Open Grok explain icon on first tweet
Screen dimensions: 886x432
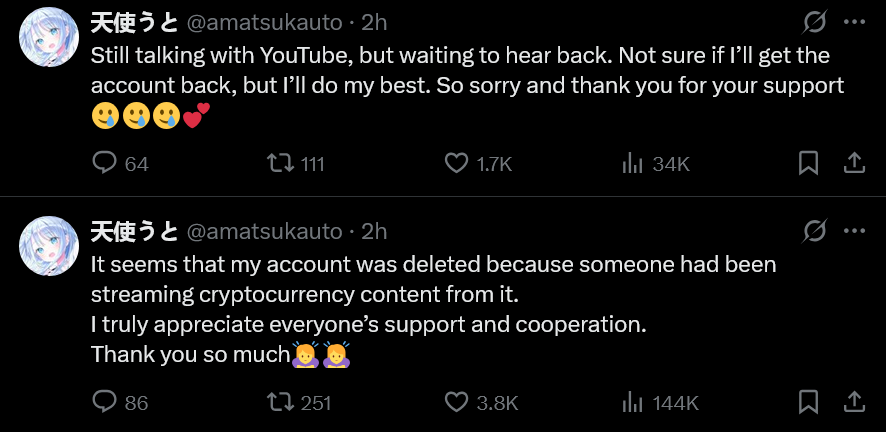(x=815, y=22)
